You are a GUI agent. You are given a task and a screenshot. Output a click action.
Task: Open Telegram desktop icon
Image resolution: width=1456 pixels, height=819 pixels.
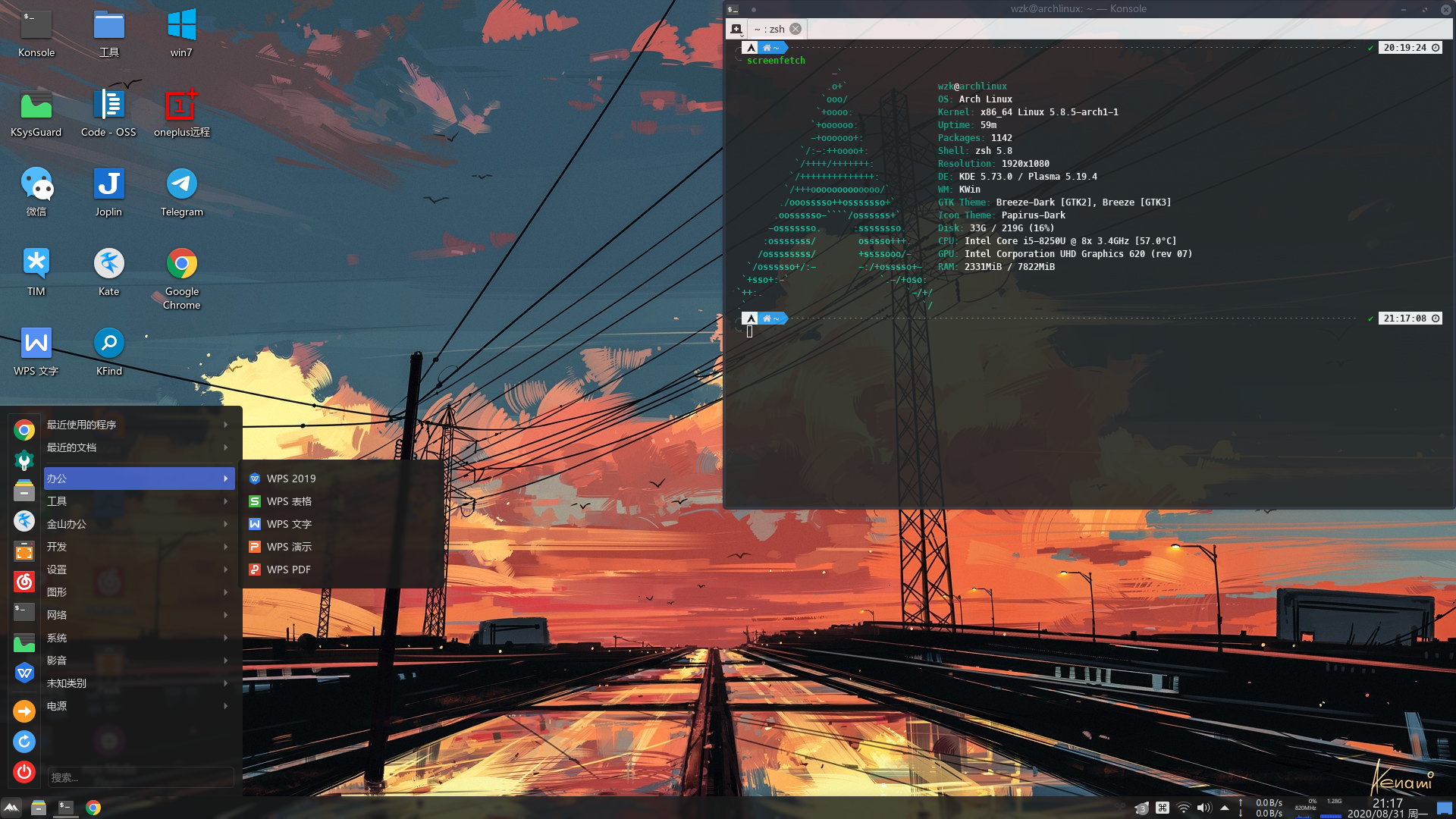coord(181,193)
